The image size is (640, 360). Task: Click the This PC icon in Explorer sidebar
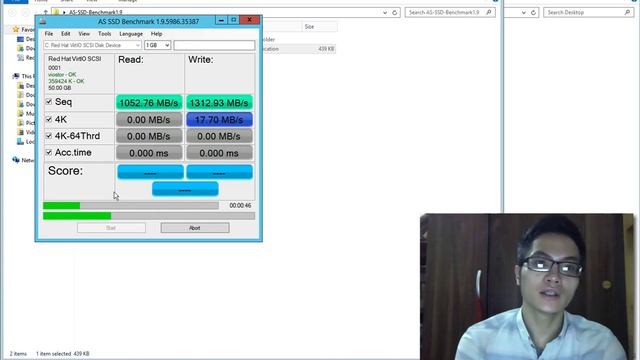pyautogui.click(x=16, y=76)
